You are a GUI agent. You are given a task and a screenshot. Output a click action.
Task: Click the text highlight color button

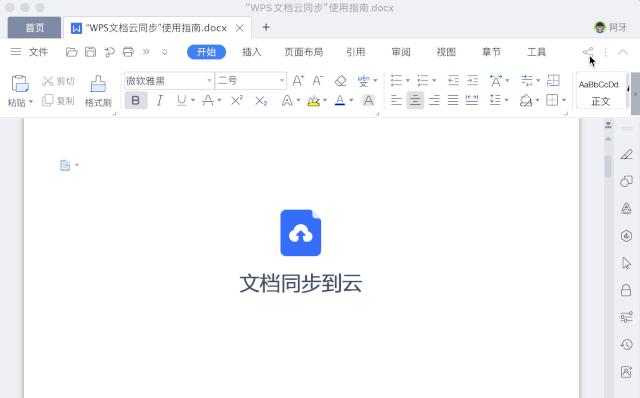[313, 100]
